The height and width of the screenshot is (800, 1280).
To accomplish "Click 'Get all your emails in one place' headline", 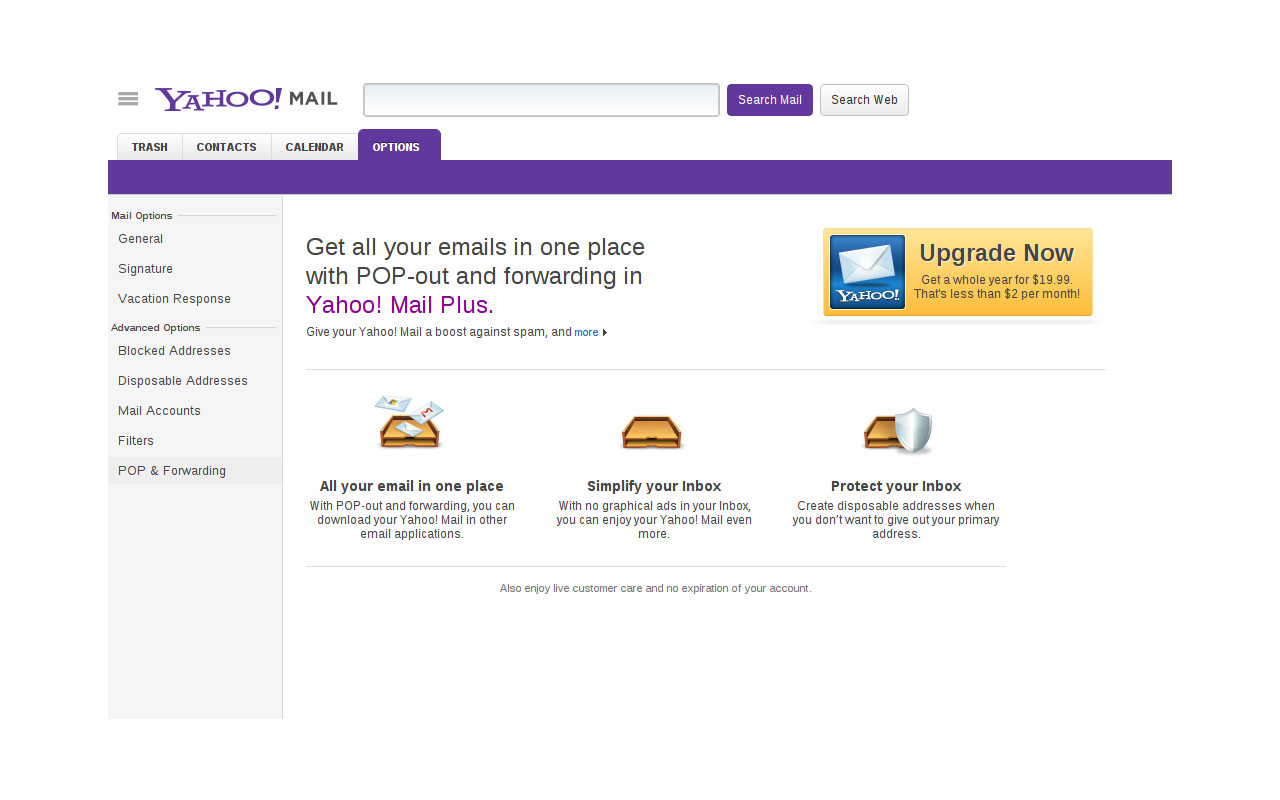I will click(x=476, y=247).
